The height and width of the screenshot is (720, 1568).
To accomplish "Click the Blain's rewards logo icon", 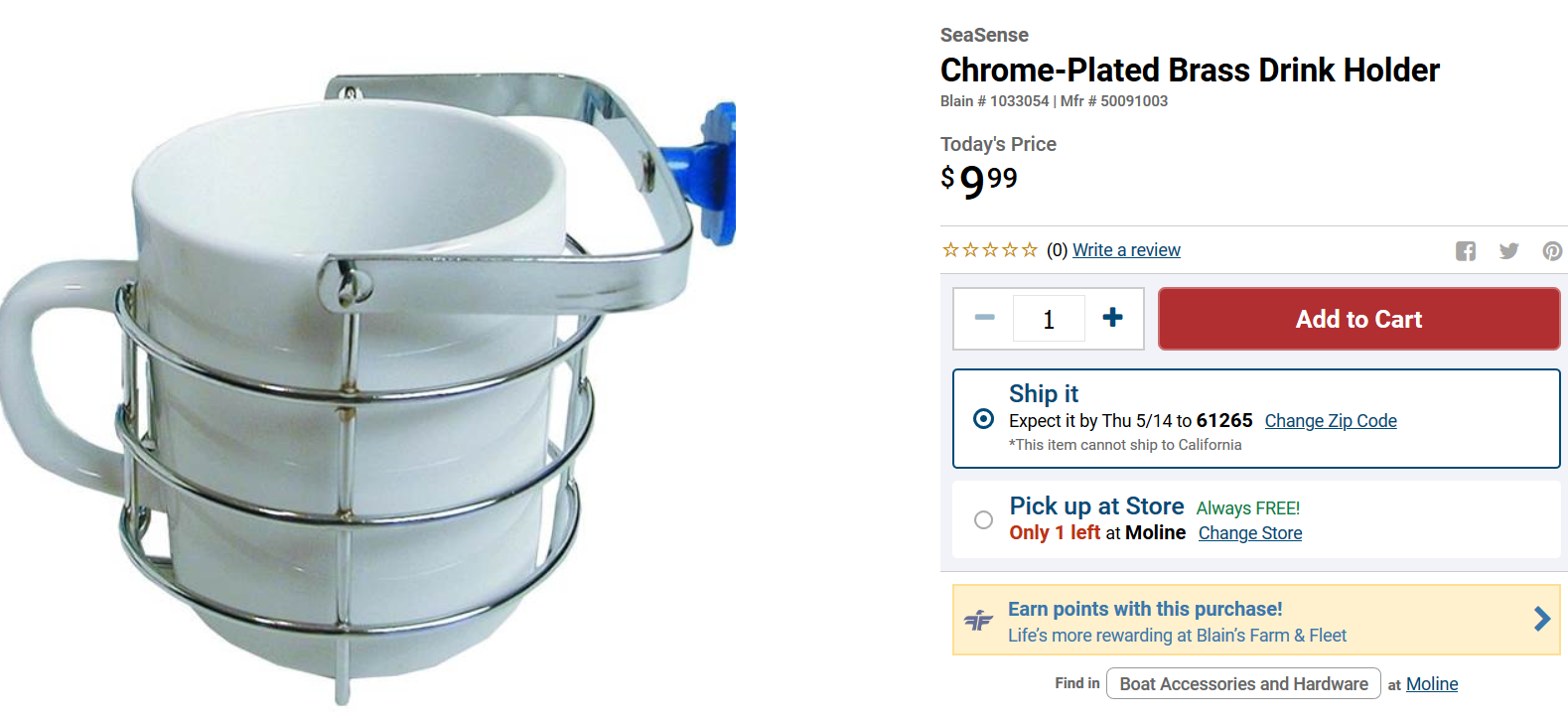I will pos(978,621).
